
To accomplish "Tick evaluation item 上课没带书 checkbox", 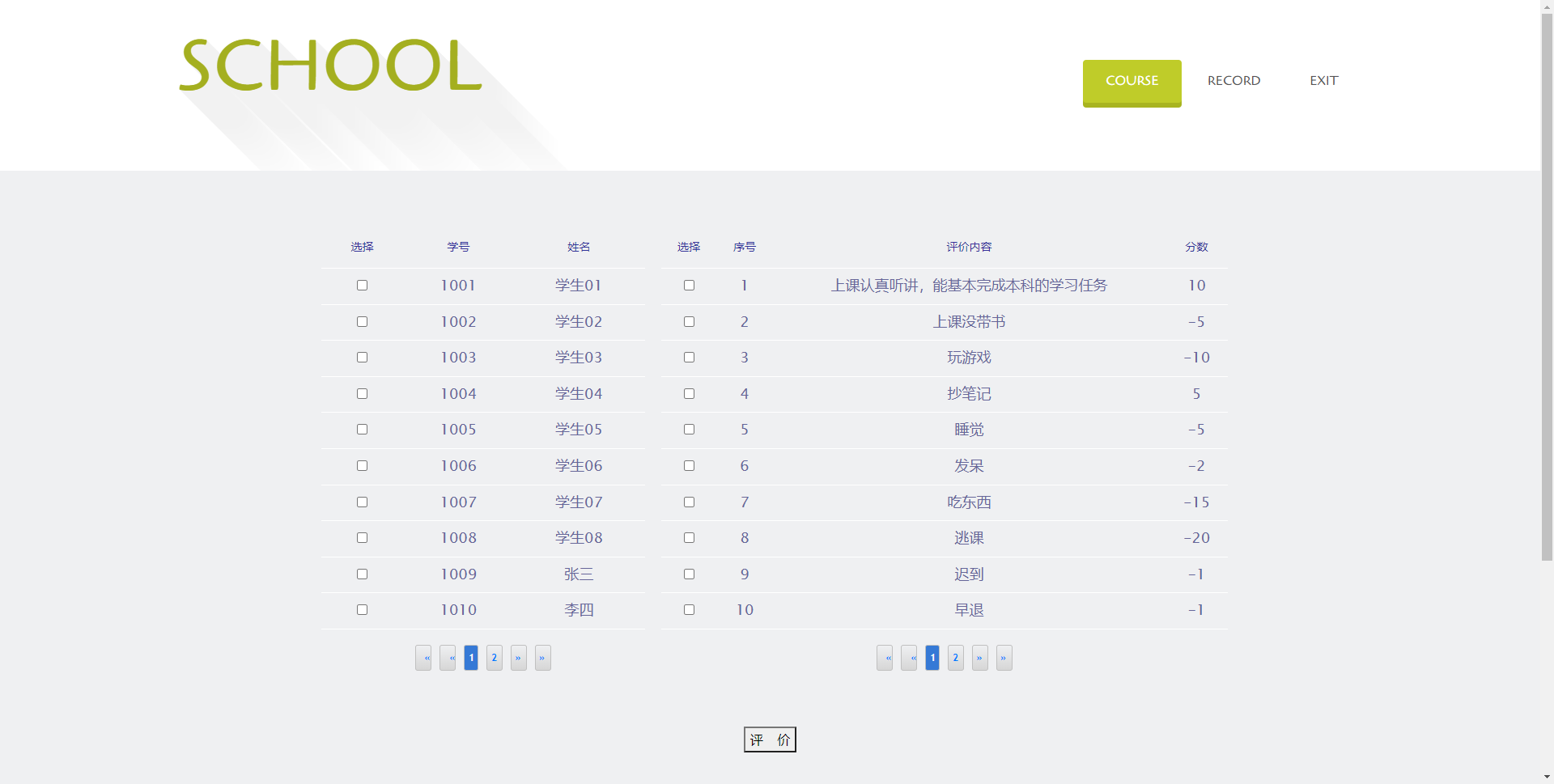I will click(689, 322).
